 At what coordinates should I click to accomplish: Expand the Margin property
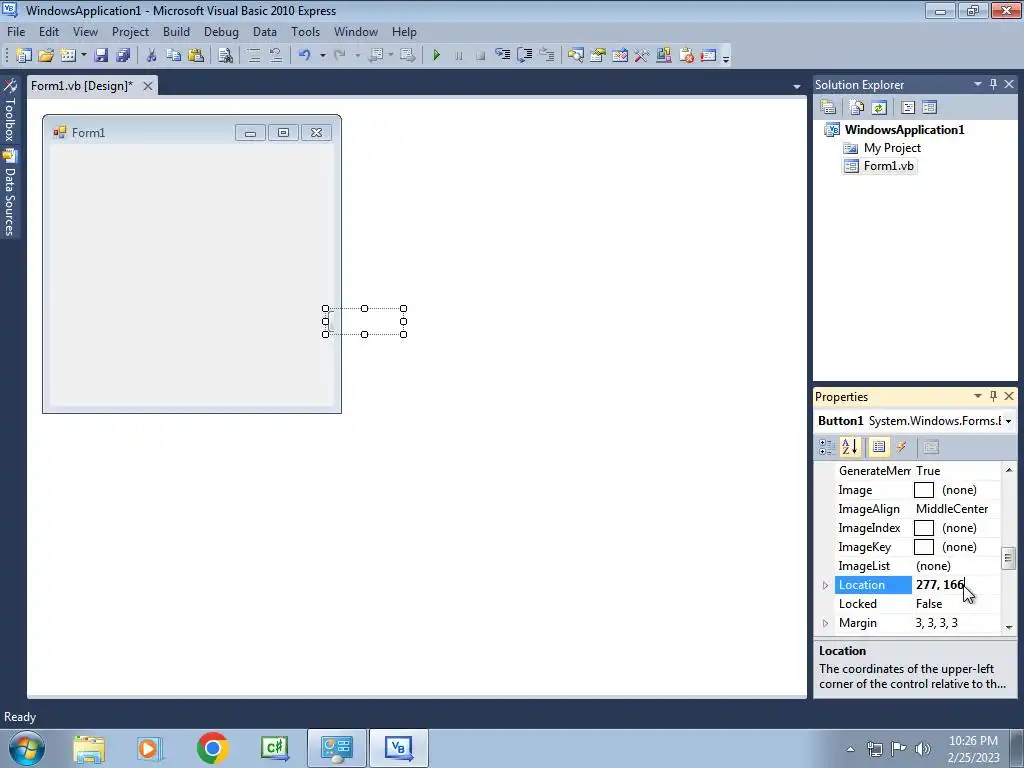pyautogui.click(x=825, y=623)
